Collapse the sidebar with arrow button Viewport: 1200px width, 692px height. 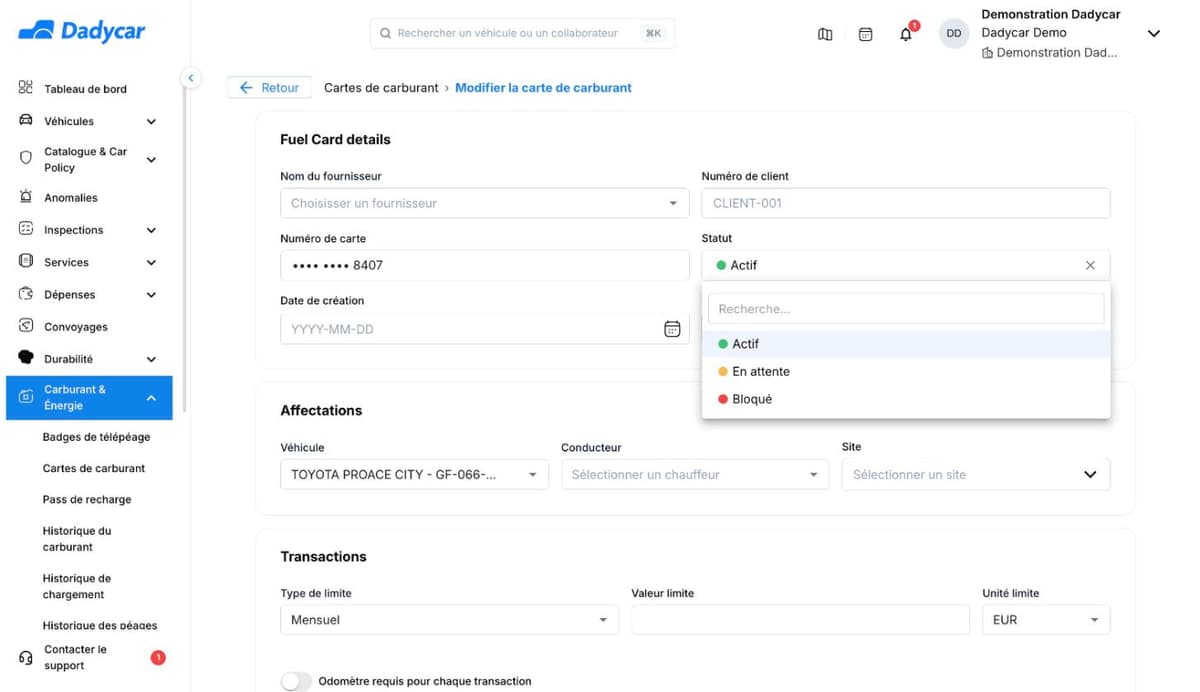pos(190,77)
